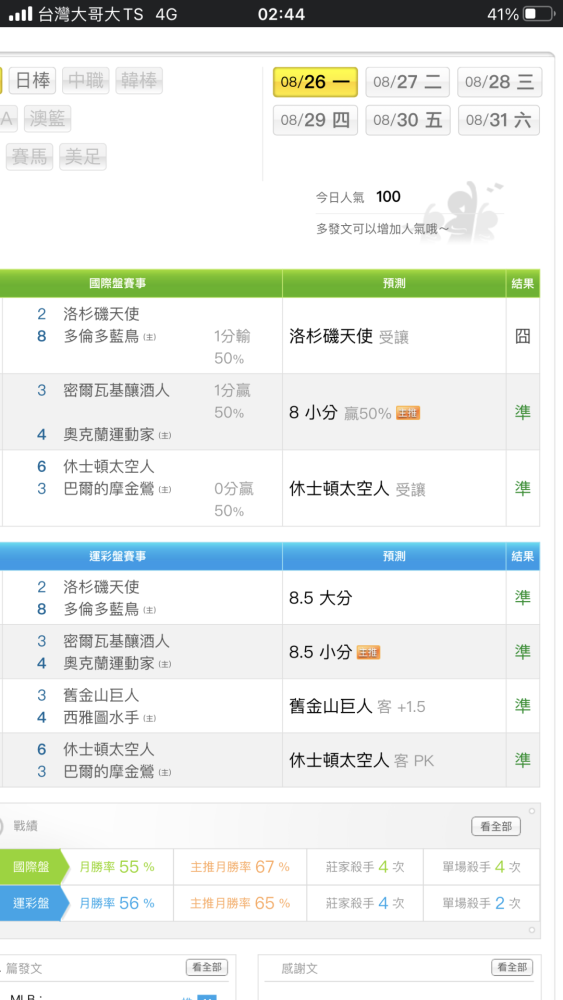Select the 08/30 Friday date tab
Screen dimensions: 563x1000
[407, 120]
